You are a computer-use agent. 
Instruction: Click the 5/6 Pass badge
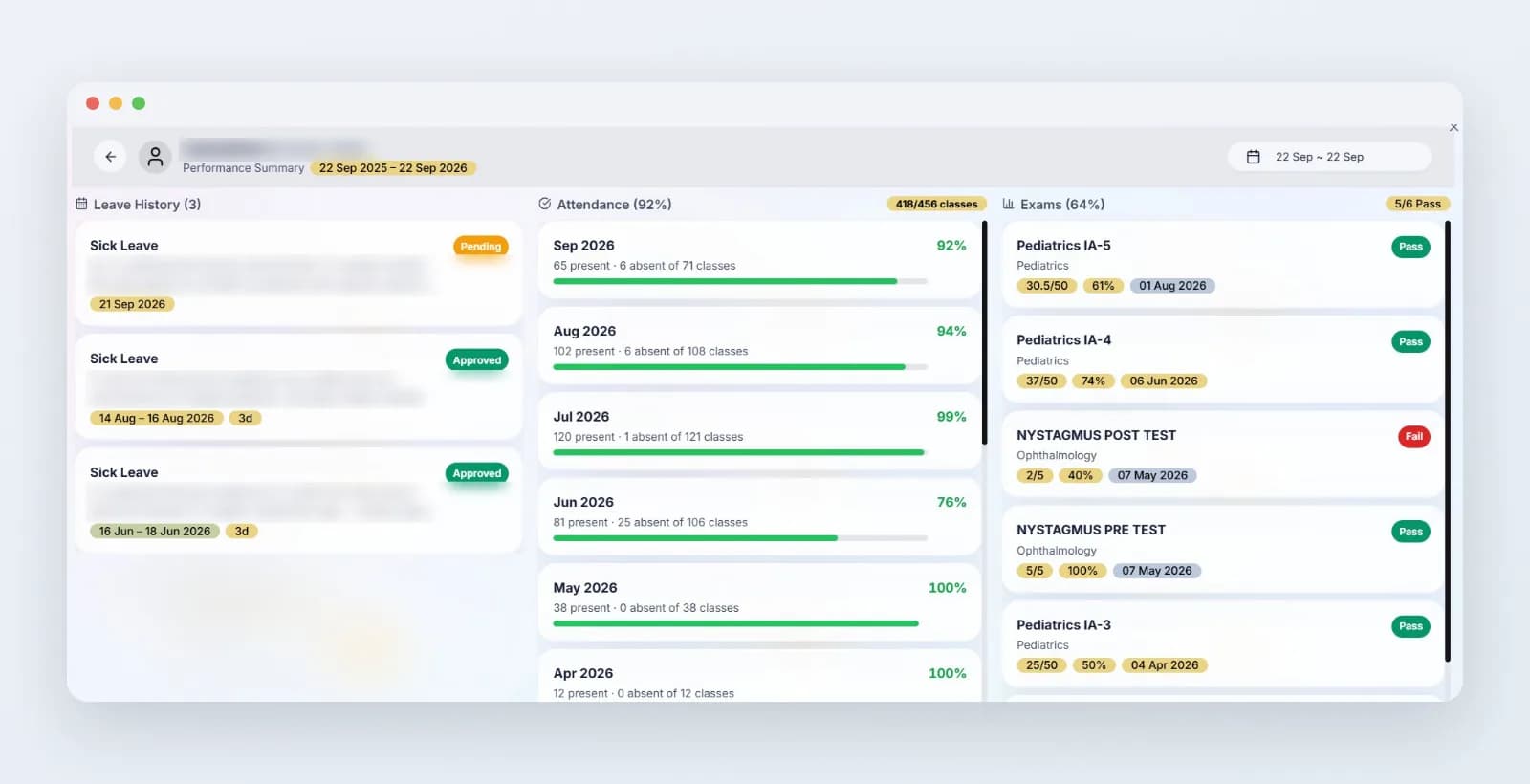click(x=1417, y=204)
